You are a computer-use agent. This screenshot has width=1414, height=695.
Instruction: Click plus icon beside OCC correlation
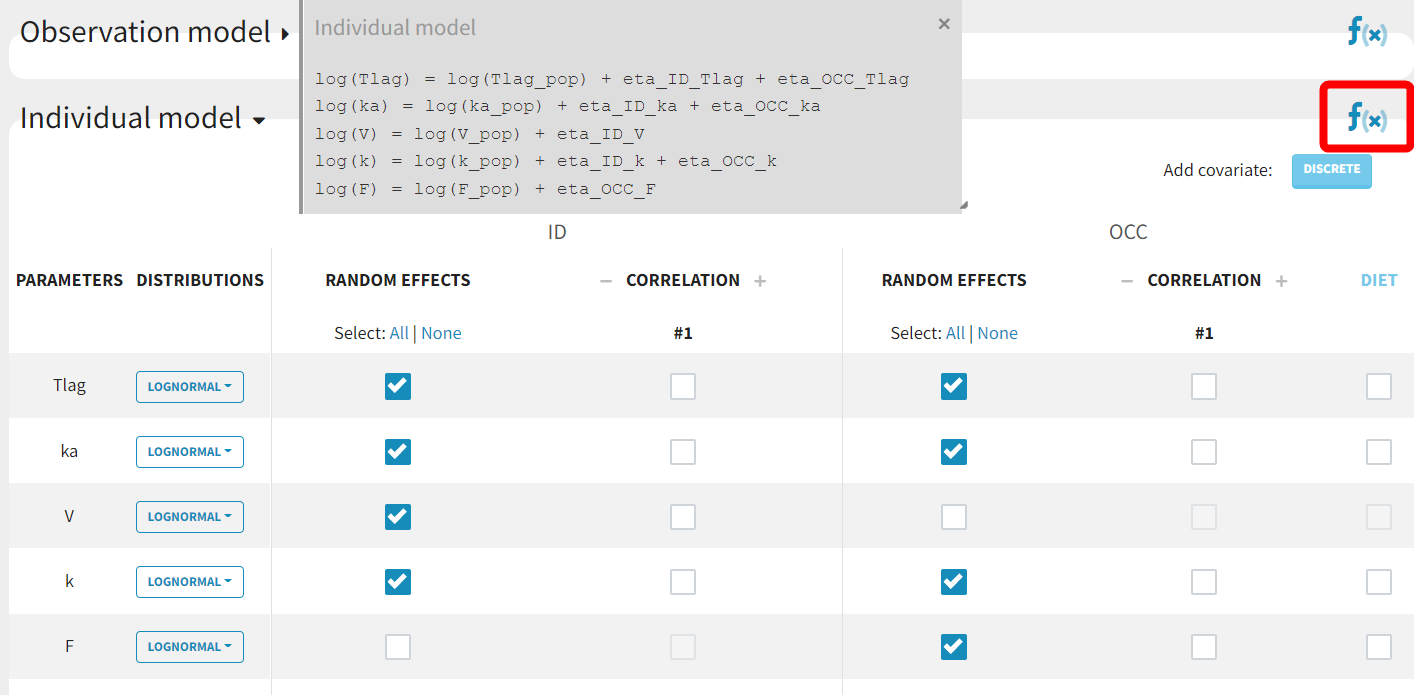[1281, 281]
